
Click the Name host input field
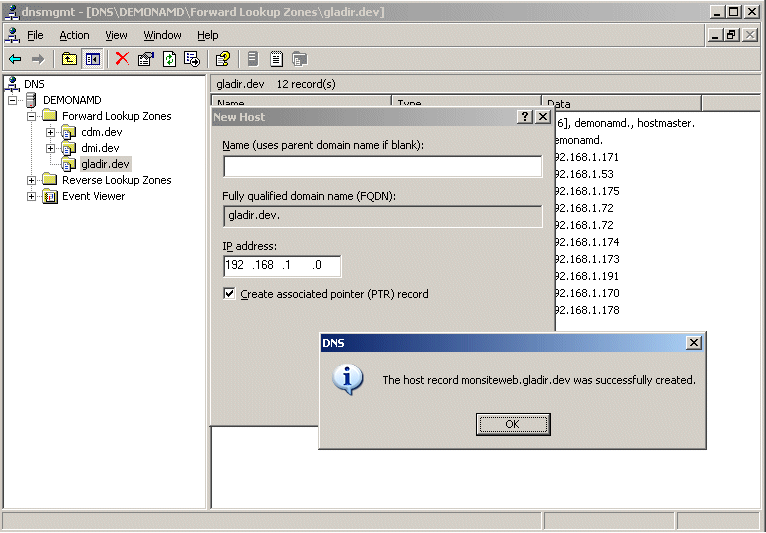(x=383, y=166)
